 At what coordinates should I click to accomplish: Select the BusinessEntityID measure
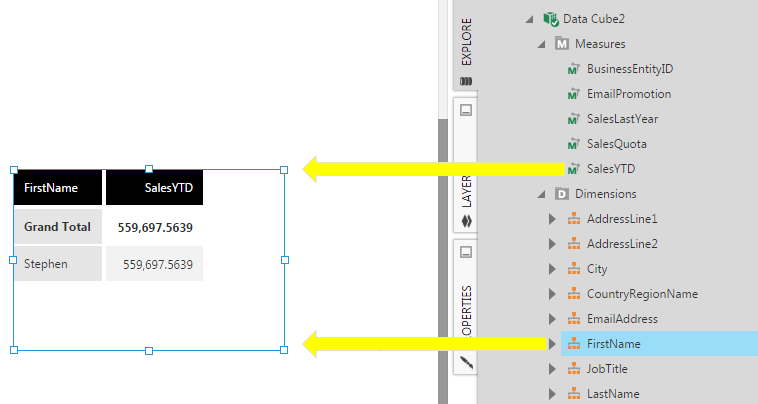pyautogui.click(x=630, y=69)
